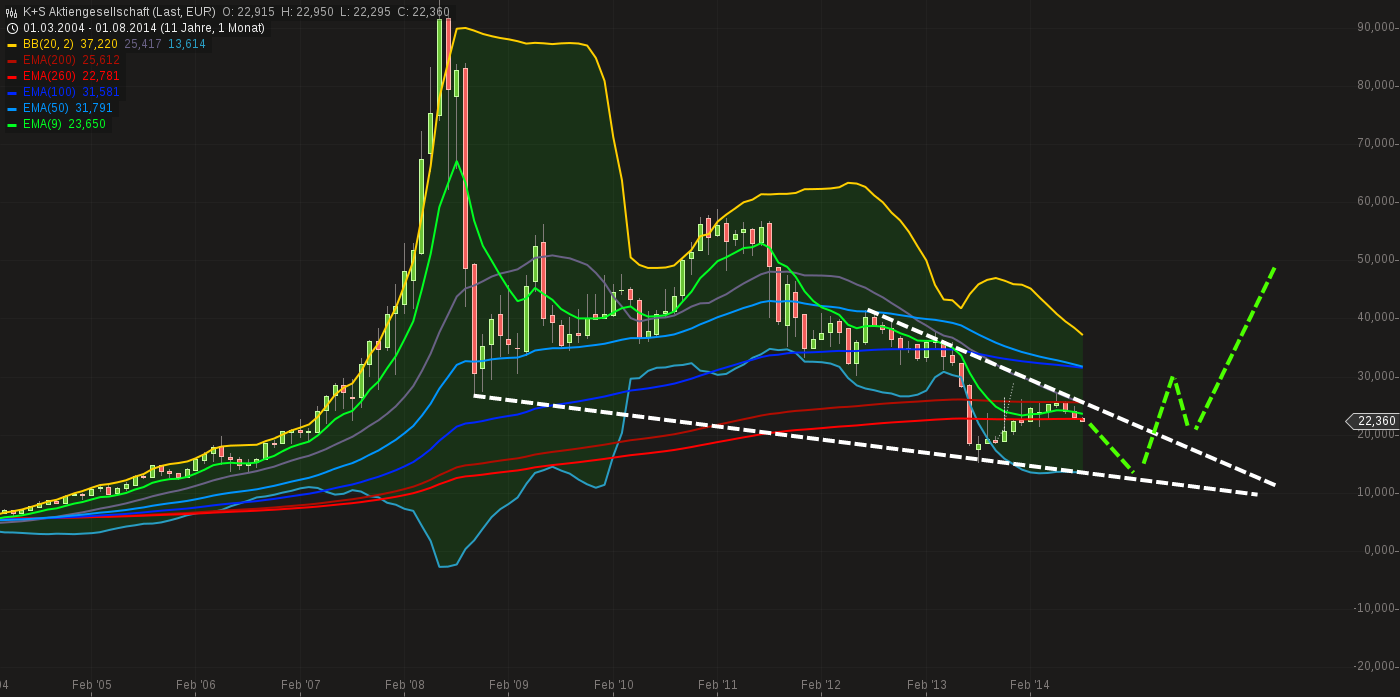This screenshot has width=1400, height=697.
Task: Click the Feb '07 time axis label
Action: coord(301,685)
